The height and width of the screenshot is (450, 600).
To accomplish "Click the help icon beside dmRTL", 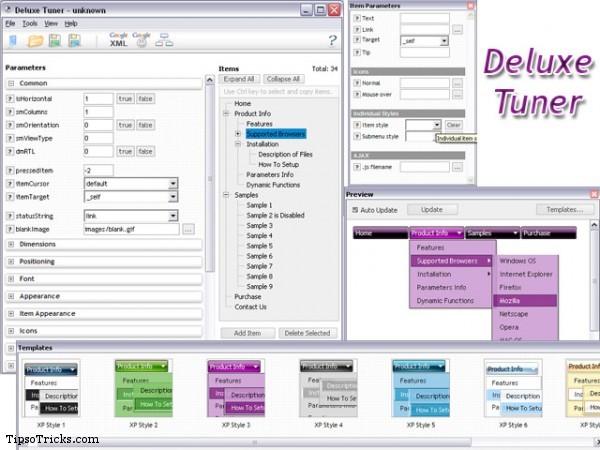I will pyautogui.click(x=10, y=152).
